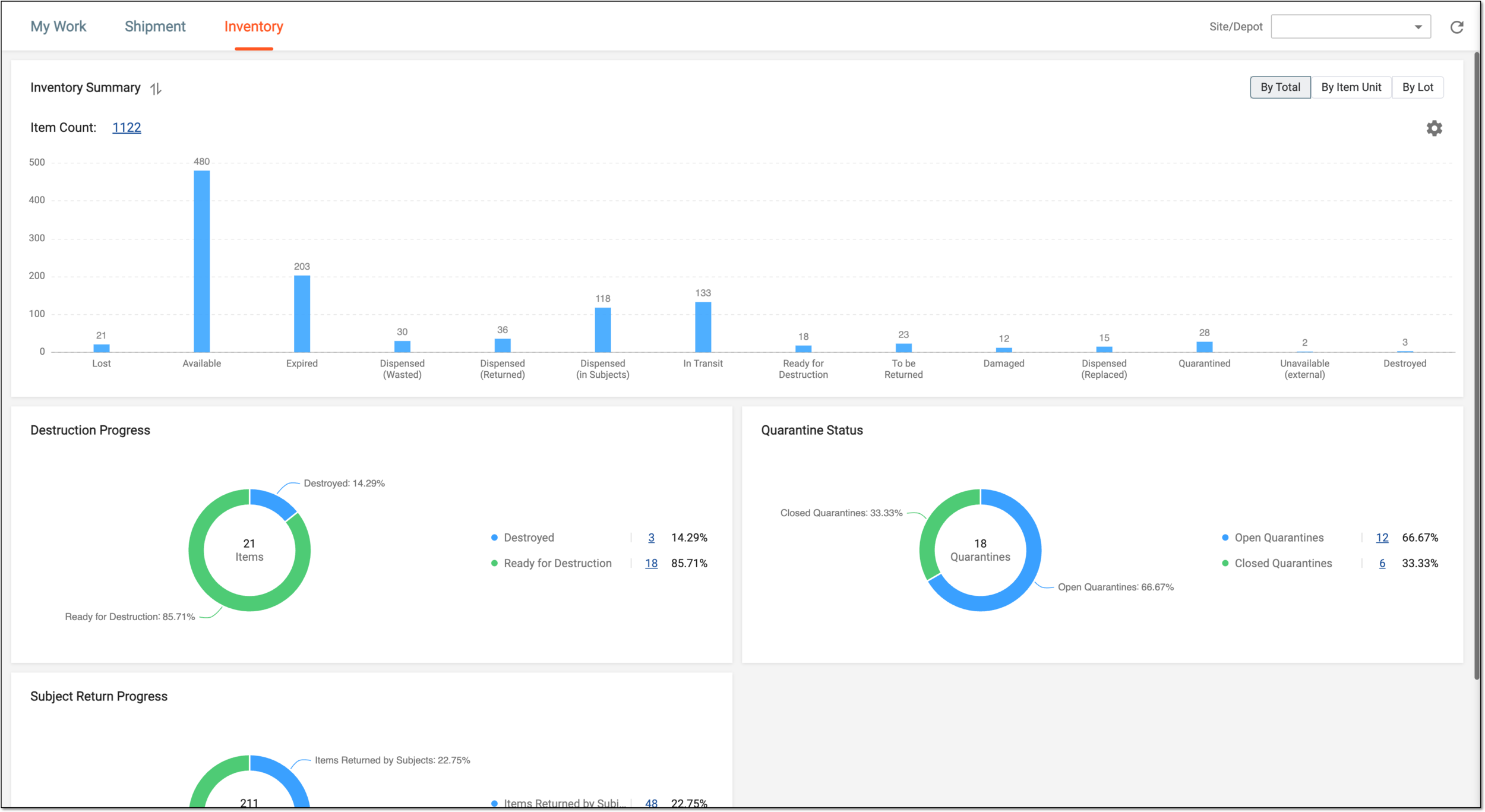Open the Ready for Destruction 18 link

651,563
